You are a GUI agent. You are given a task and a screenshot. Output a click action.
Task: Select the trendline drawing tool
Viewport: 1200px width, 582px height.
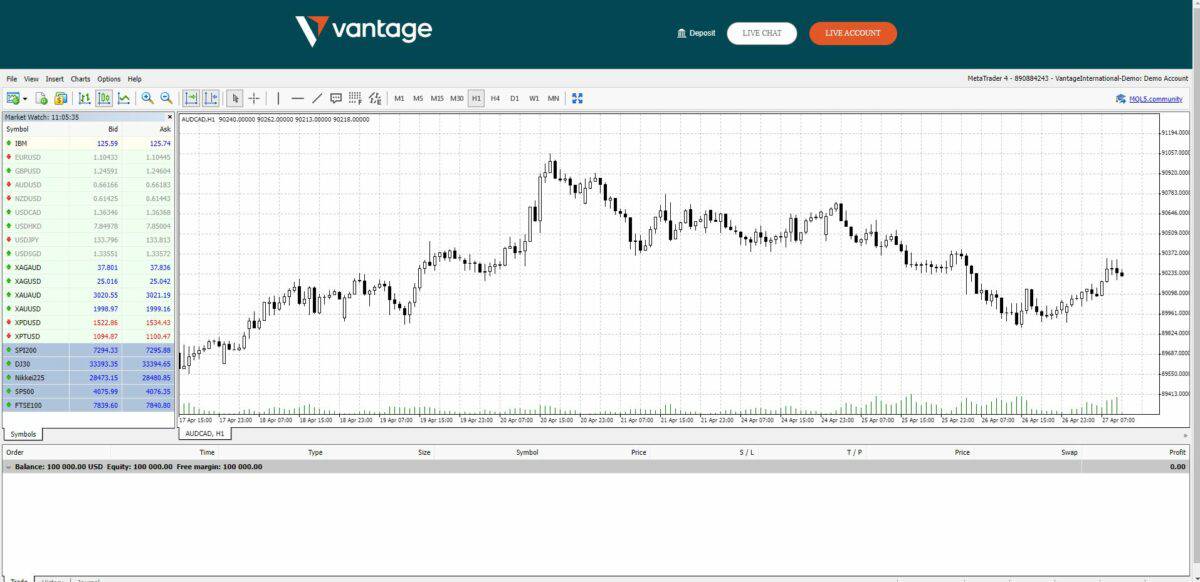(316, 97)
